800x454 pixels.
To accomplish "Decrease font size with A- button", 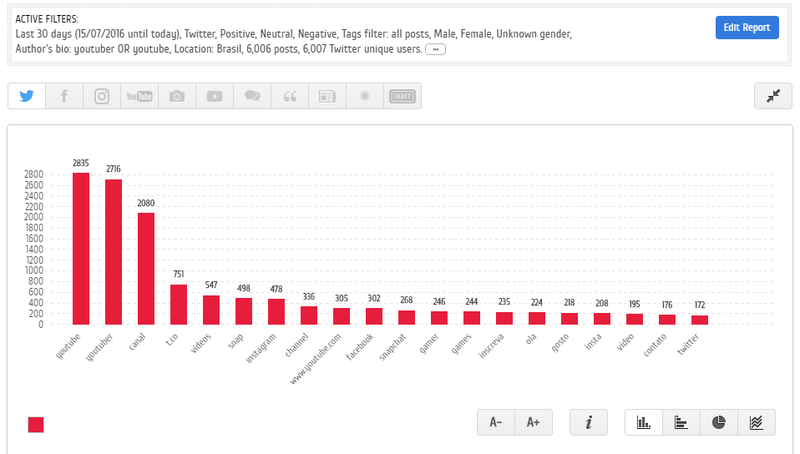I will (x=496, y=423).
